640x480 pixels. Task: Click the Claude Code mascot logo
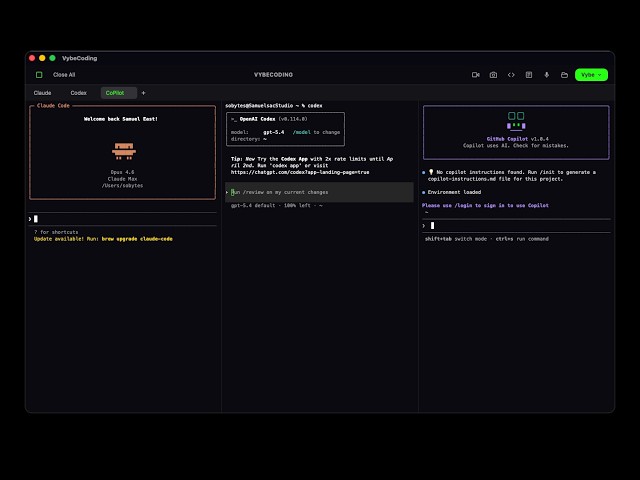coord(124,151)
